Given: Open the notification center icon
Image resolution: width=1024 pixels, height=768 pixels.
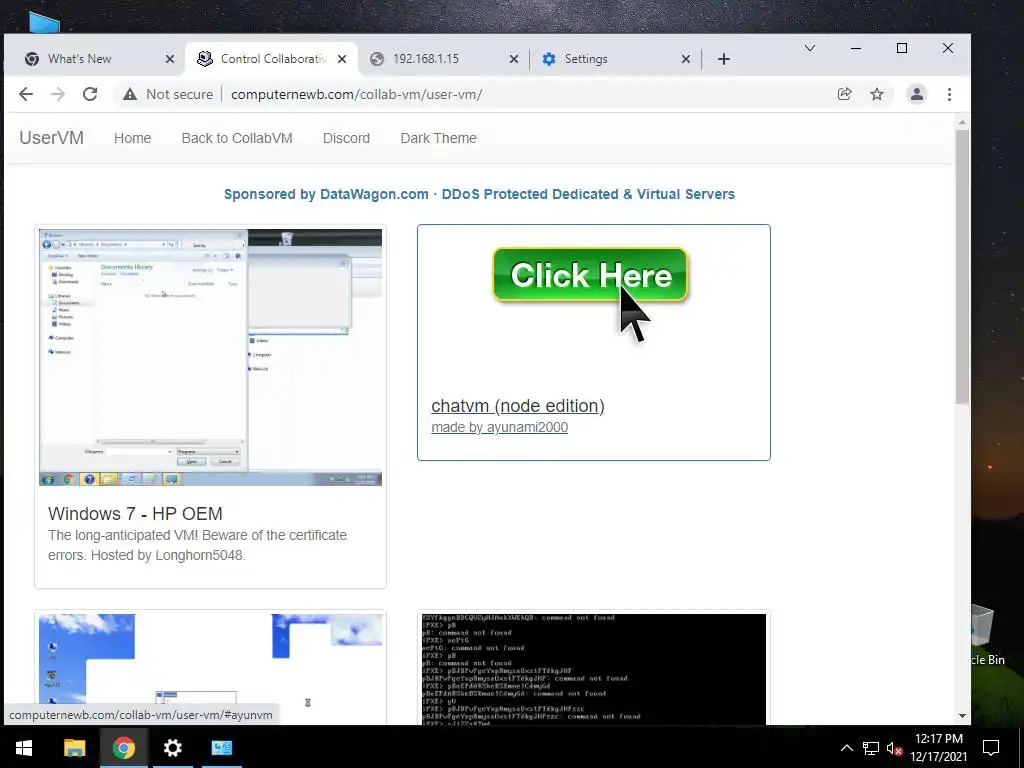Looking at the screenshot, I should [991, 748].
